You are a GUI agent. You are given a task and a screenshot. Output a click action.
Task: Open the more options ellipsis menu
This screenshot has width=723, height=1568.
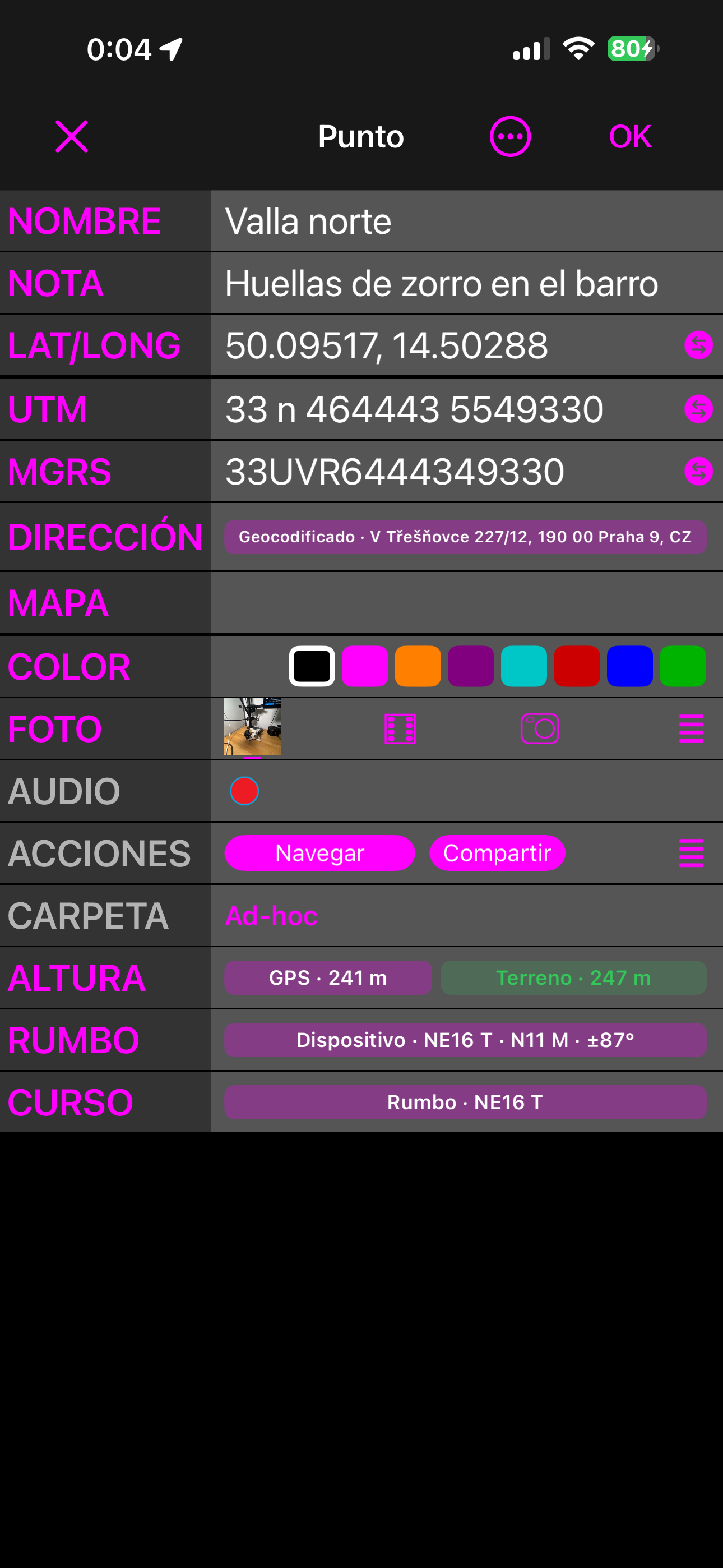click(510, 136)
